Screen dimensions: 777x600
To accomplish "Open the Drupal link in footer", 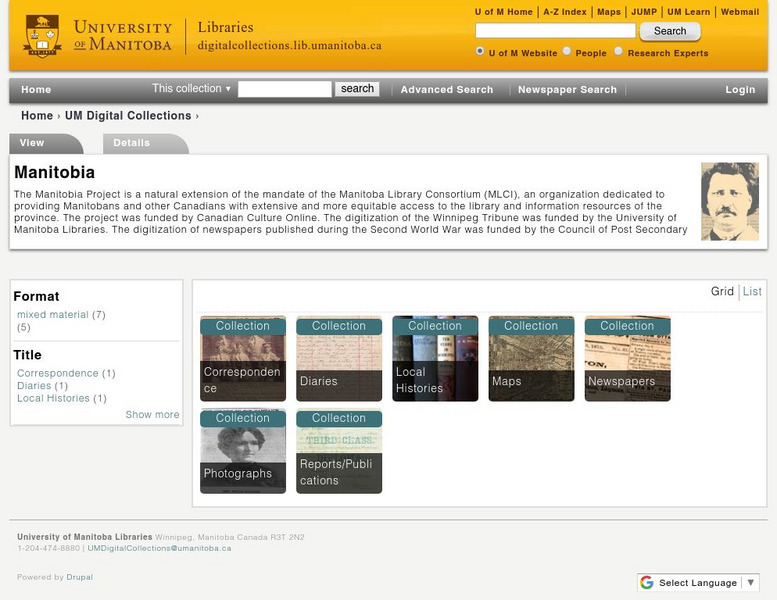I will coord(80,577).
